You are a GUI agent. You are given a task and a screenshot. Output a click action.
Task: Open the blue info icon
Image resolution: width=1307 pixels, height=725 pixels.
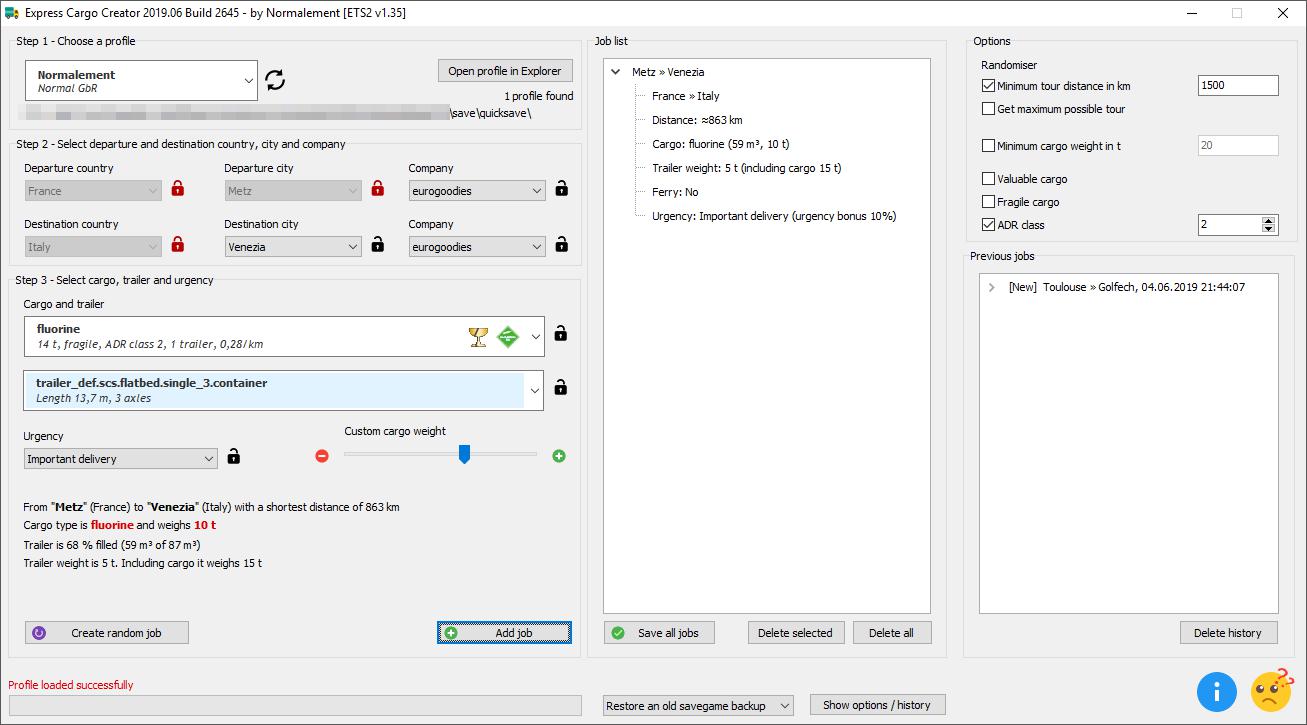pos(1216,691)
